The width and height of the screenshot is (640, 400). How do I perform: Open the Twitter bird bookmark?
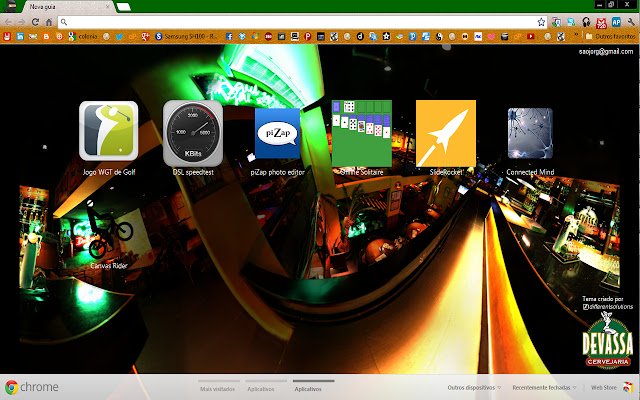coord(120,36)
